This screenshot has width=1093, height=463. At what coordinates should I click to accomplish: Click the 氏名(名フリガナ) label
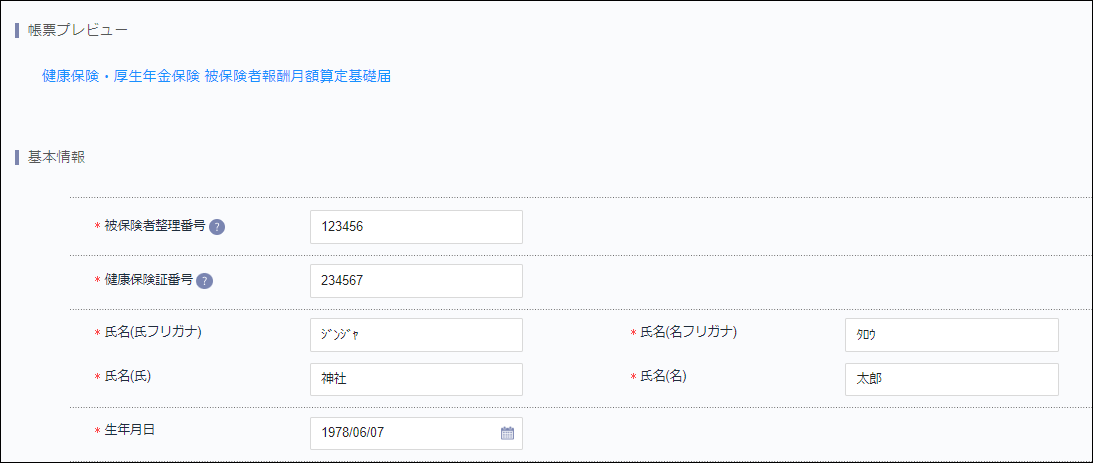click(688, 333)
